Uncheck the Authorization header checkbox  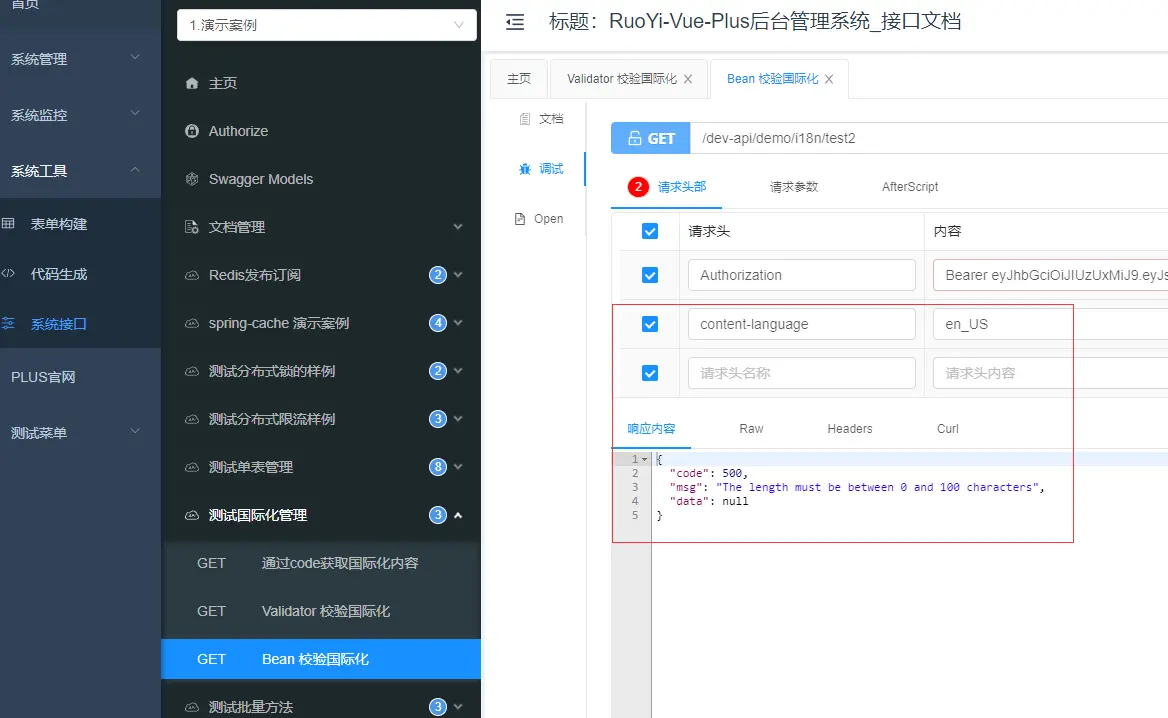click(650, 275)
